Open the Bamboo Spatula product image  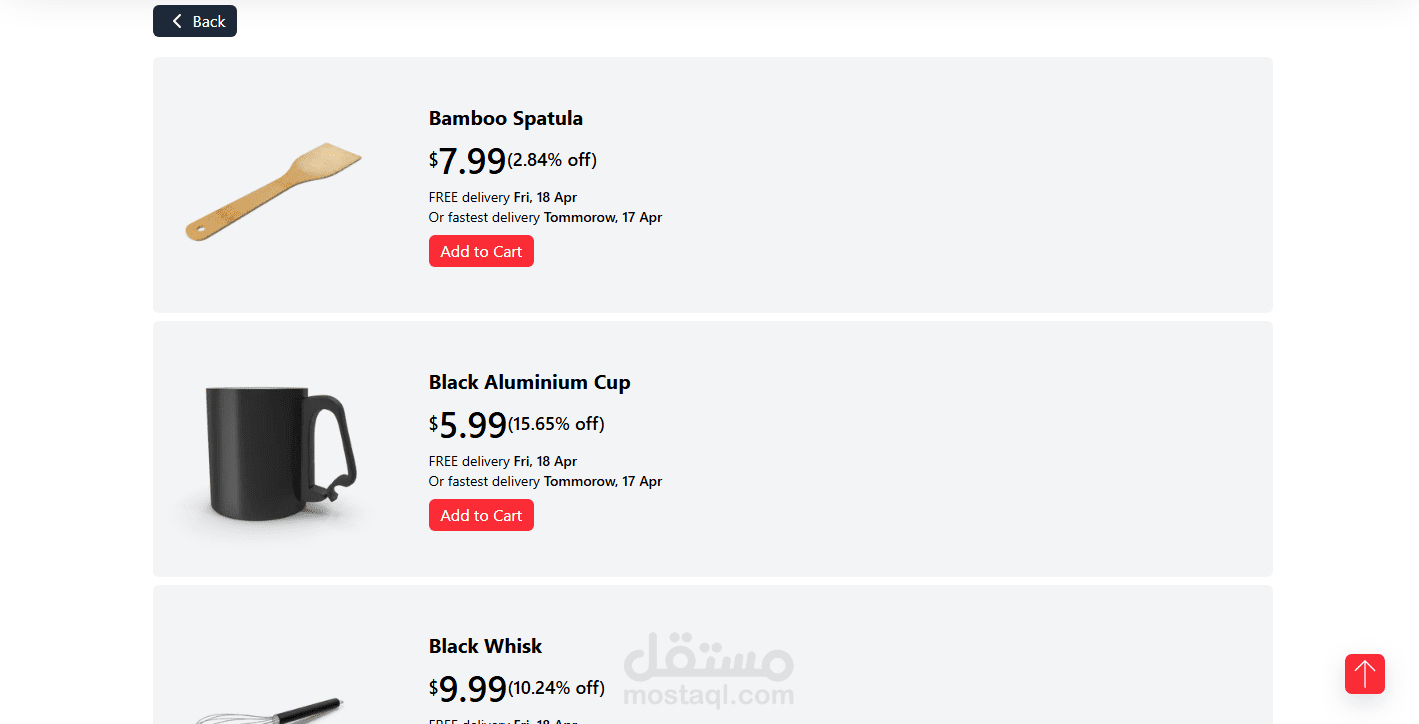coord(274,193)
